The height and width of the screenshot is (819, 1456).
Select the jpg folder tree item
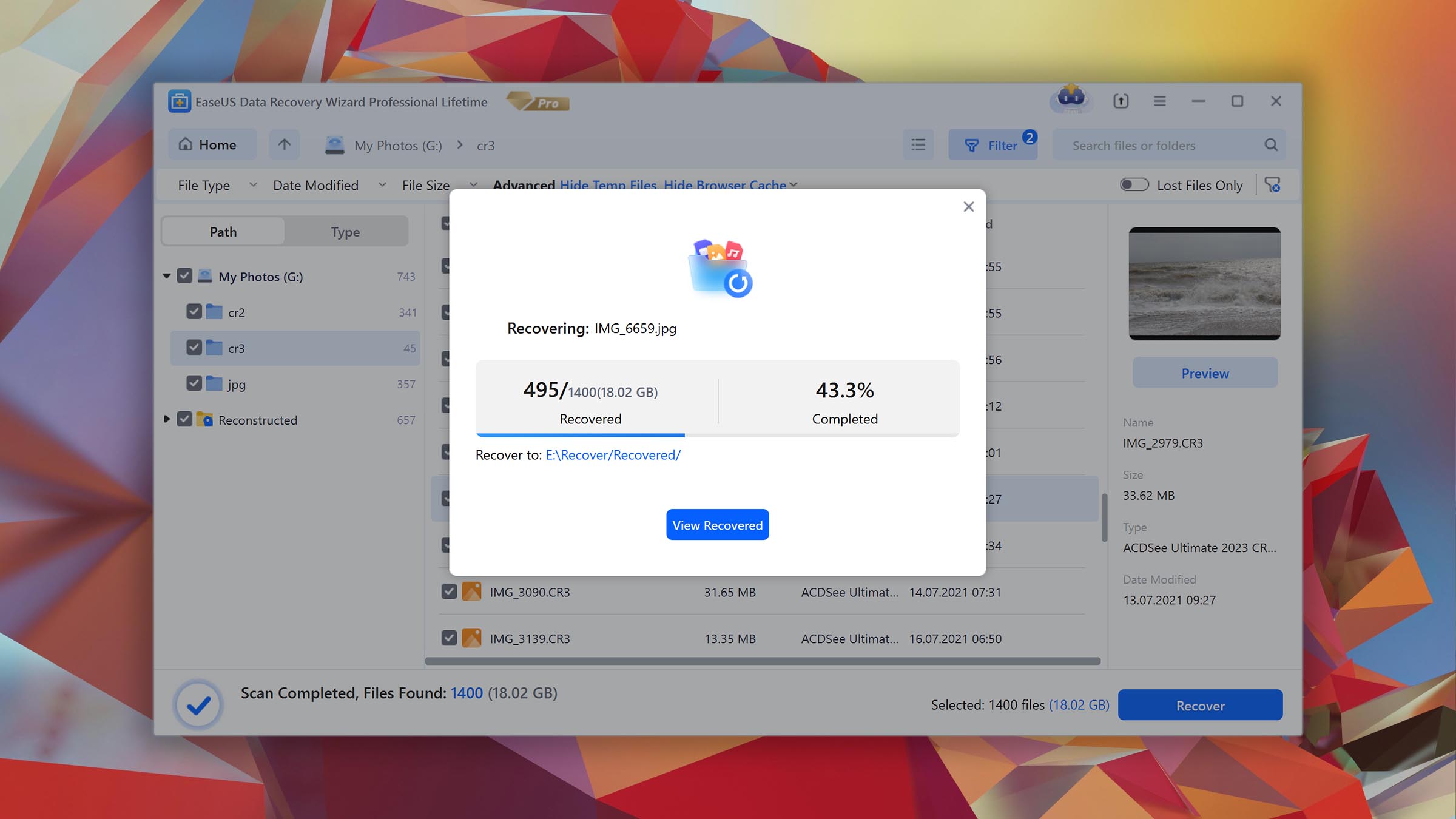point(295,383)
